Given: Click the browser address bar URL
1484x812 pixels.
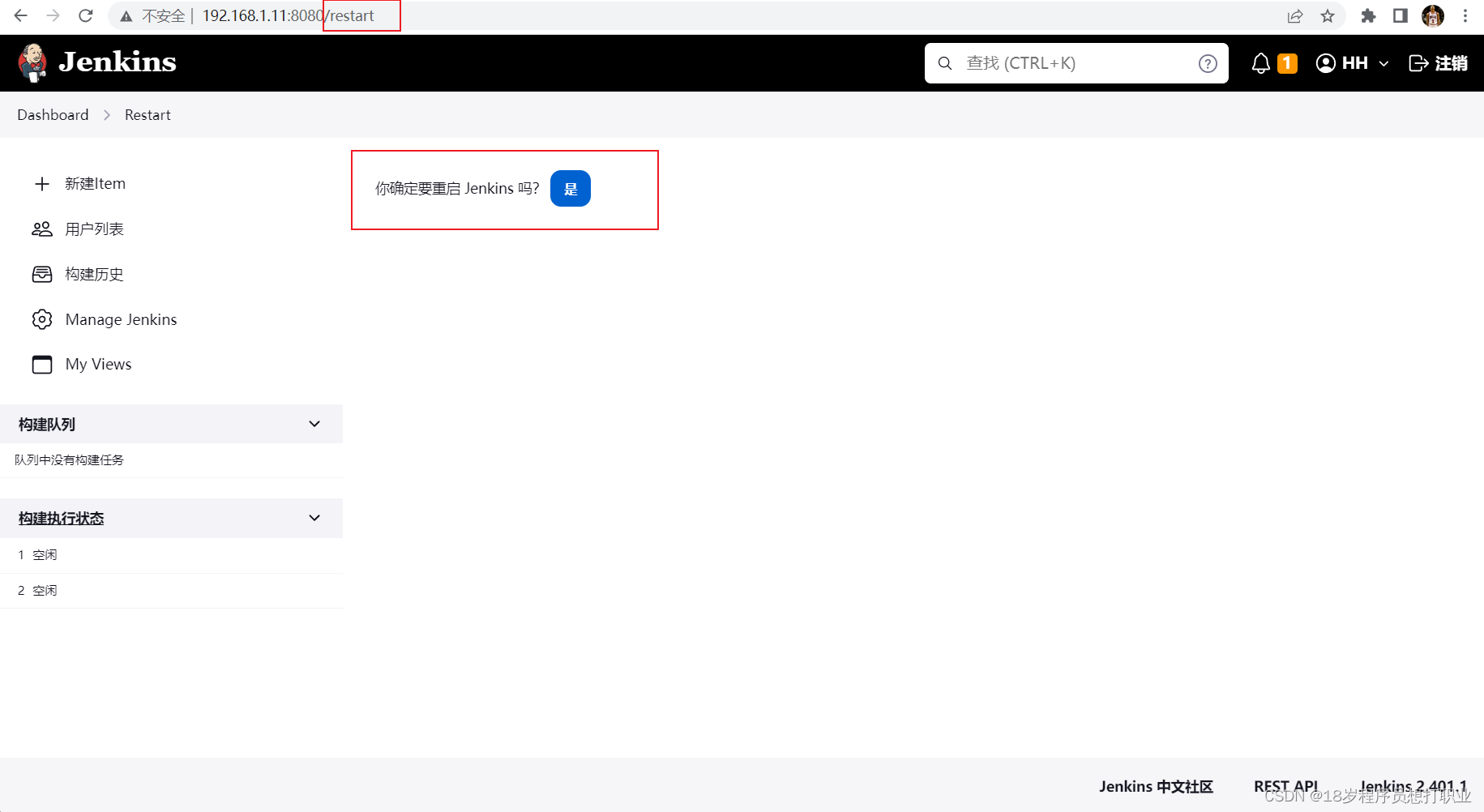Looking at the screenshot, I should point(288,16).
